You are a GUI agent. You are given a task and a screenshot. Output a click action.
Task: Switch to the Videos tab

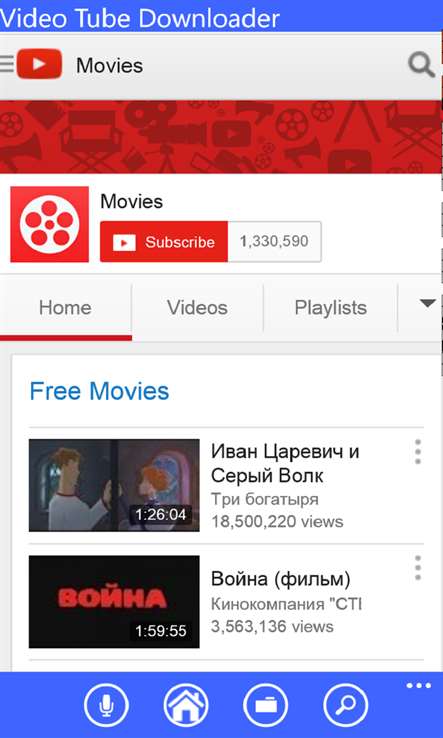click(197, 308)
